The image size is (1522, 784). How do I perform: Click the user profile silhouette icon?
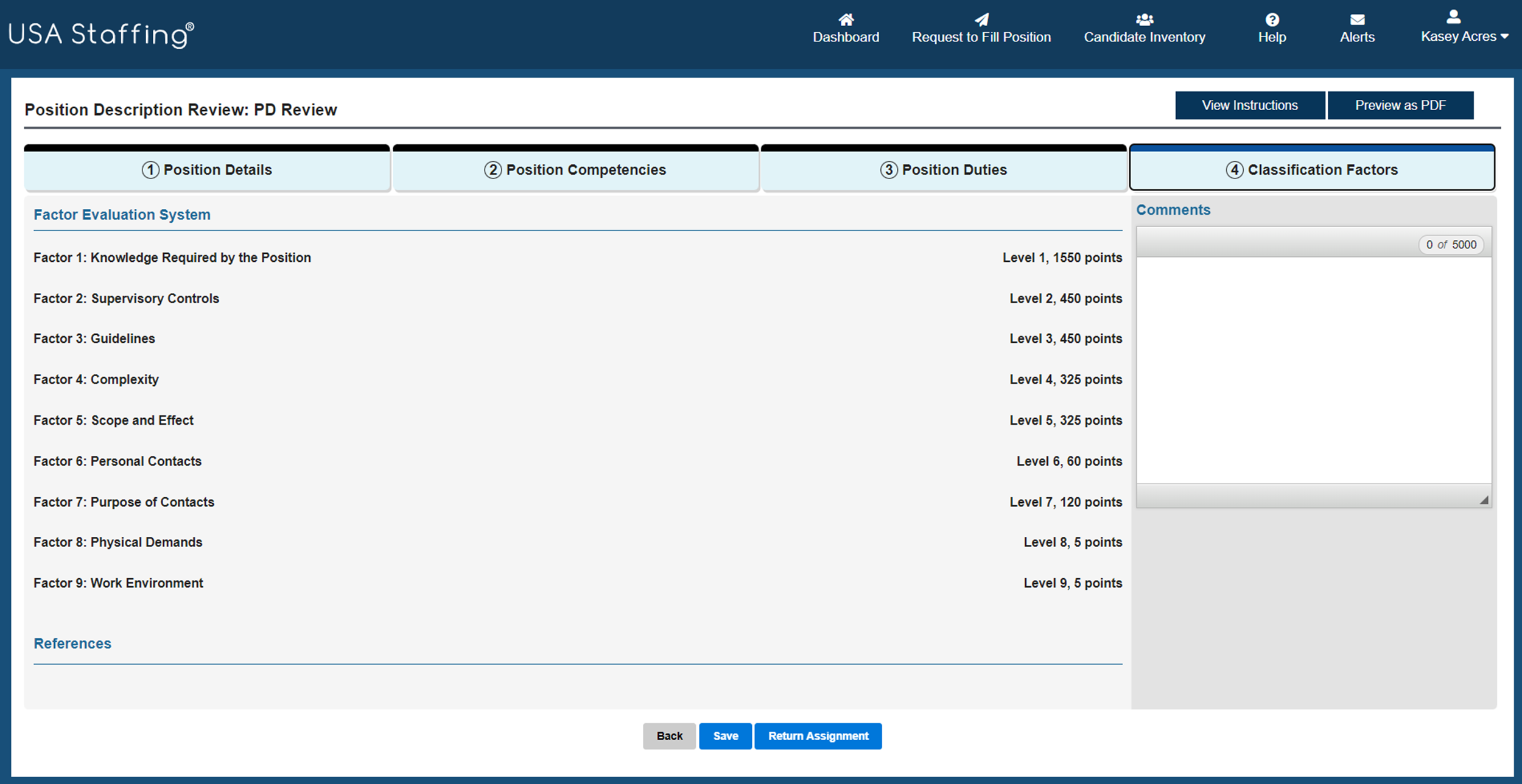[1453, 16]
